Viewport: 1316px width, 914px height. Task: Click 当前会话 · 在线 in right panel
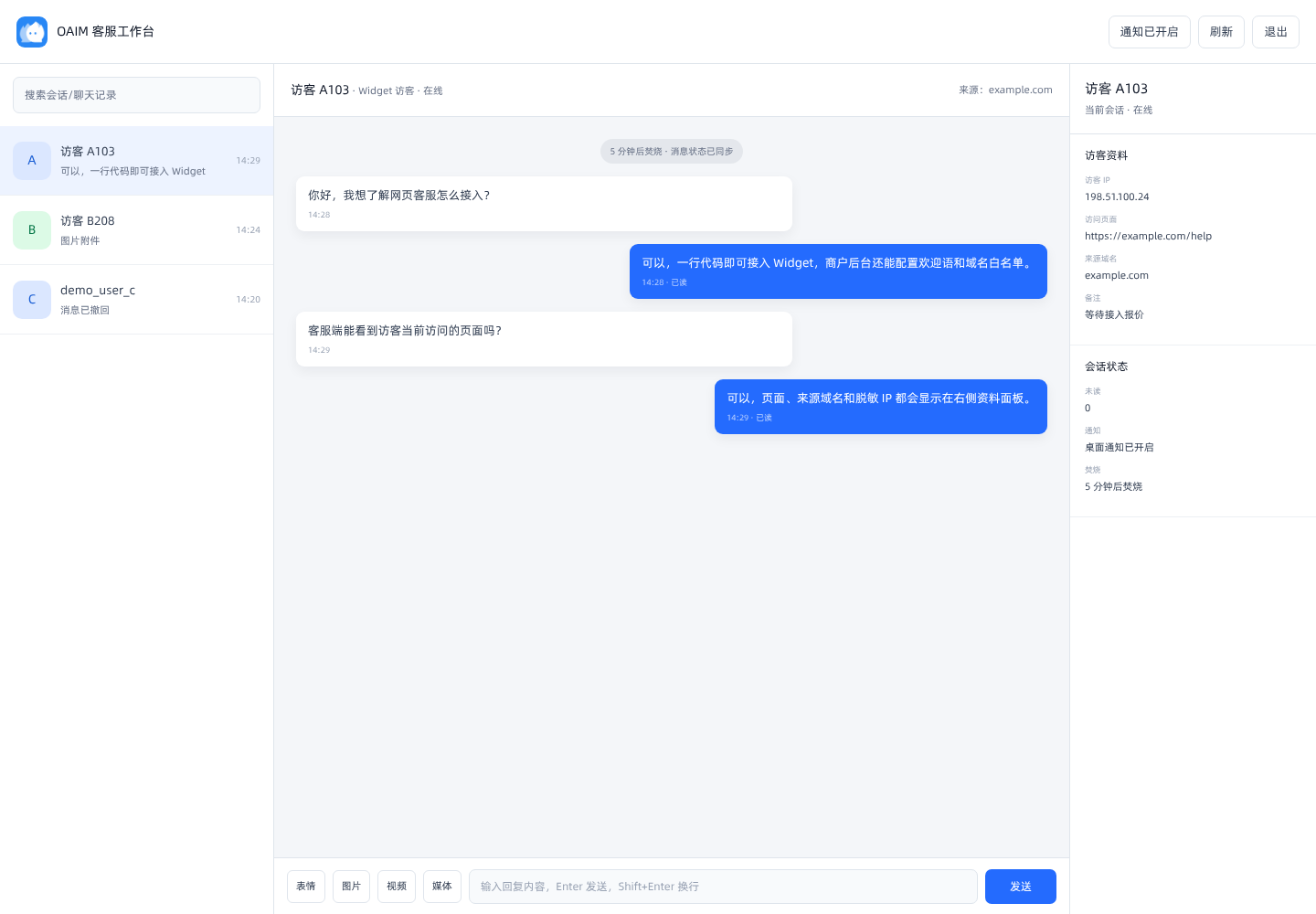click(x=1119, y=110)
